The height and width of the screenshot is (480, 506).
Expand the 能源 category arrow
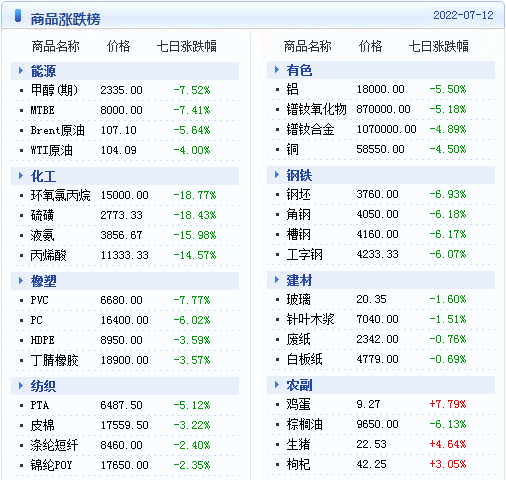pos(21,71)
